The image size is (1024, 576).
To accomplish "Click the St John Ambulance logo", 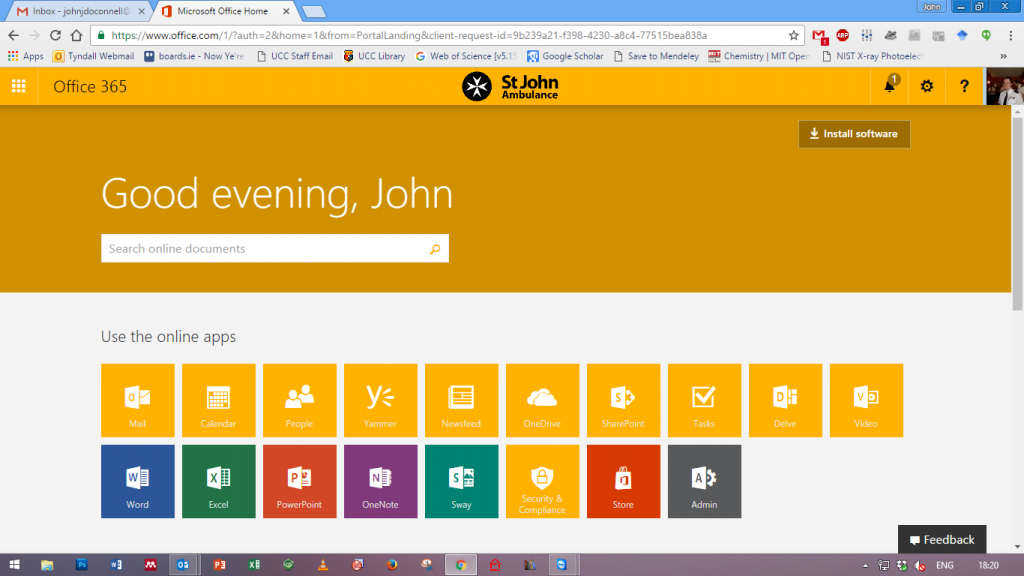I will (x=510, y=86).
